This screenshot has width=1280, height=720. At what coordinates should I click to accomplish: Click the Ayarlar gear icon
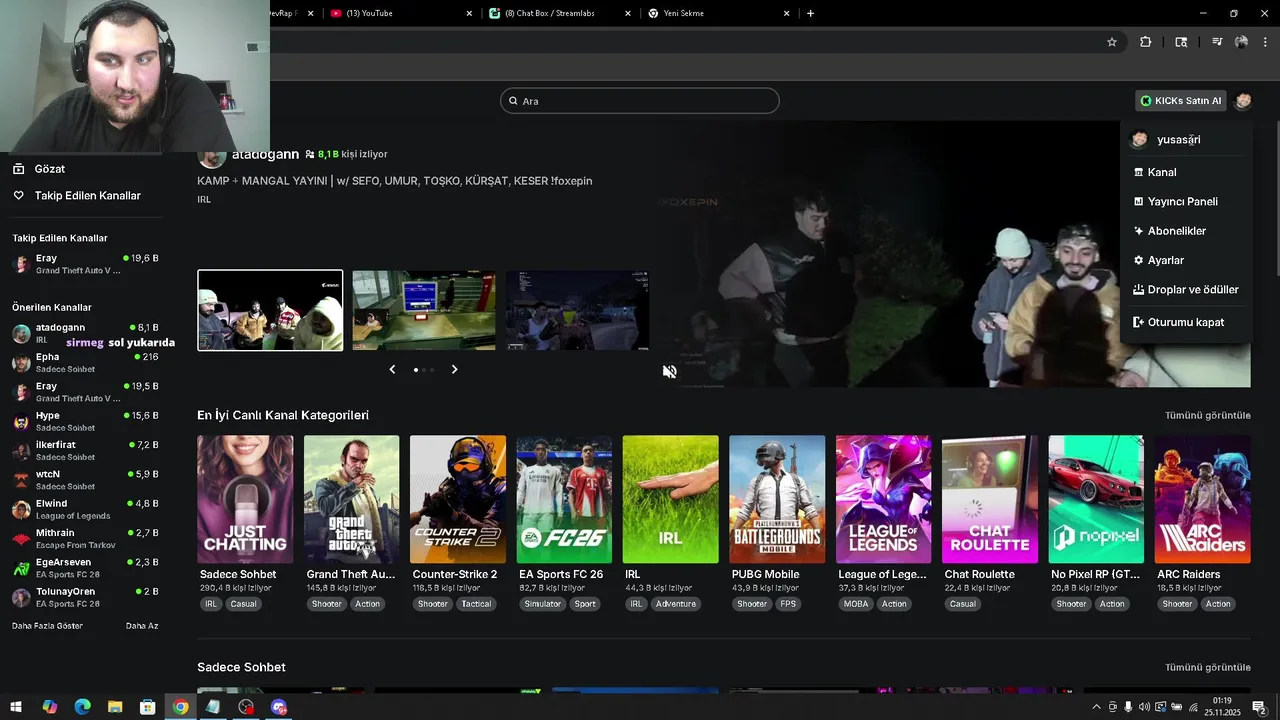[1138, 260]
